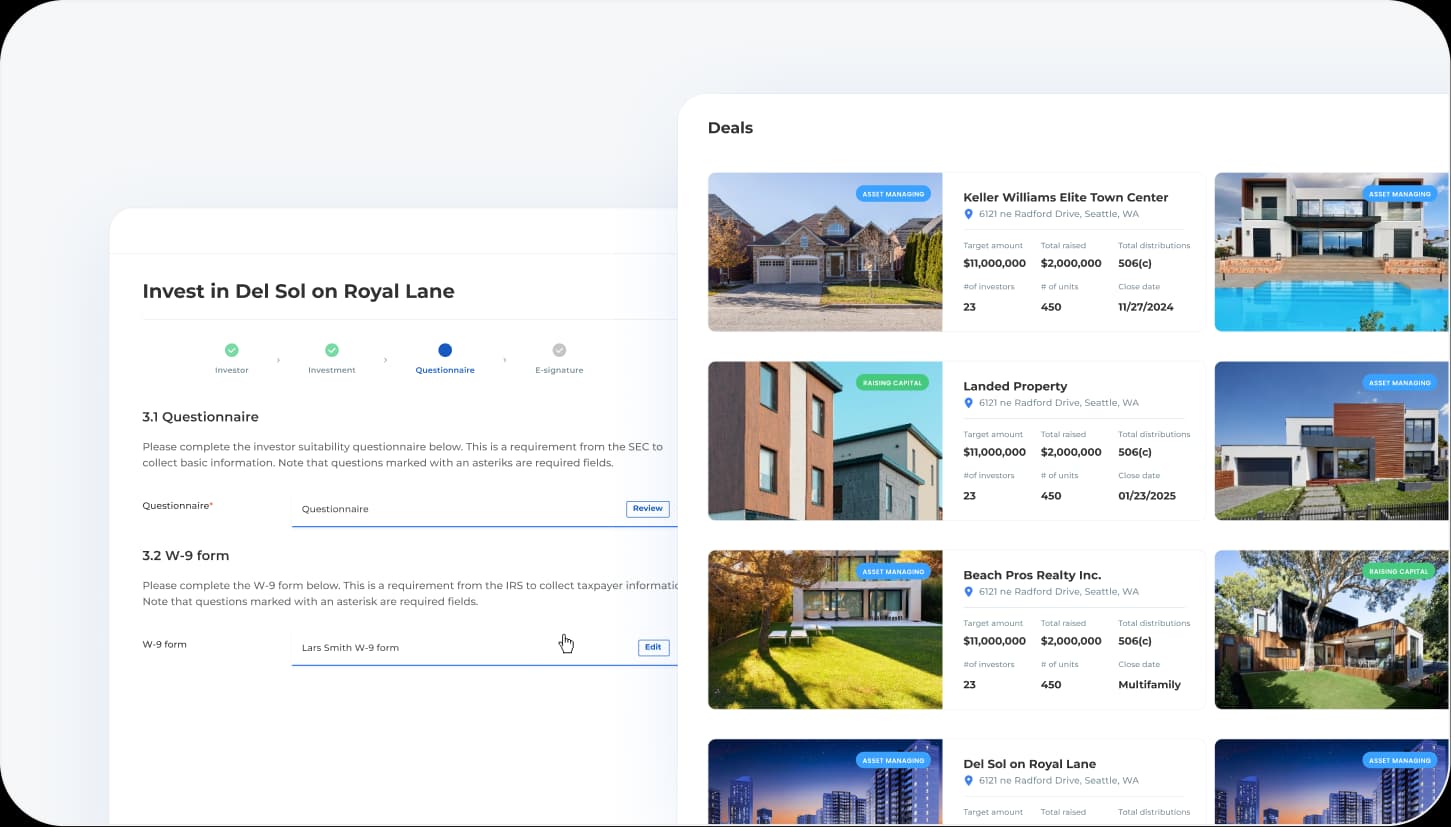Click the green checkmark icon on the Investor step
This screenshot has height=827, width=1451.
(232, 351)
